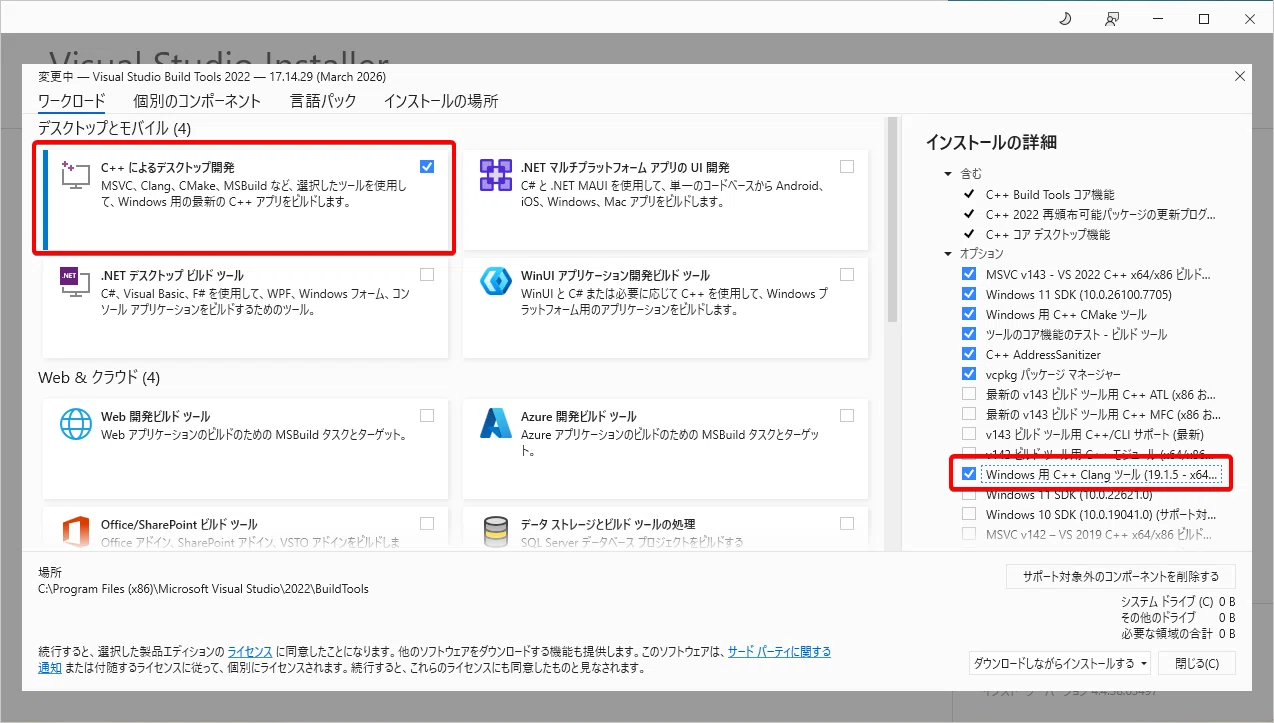Image resolution: width=1274 pixels, height=723 pixels.
Task: Check Windows 11 SDK (10.0.22621.0) option
Action: click(968, 494)
